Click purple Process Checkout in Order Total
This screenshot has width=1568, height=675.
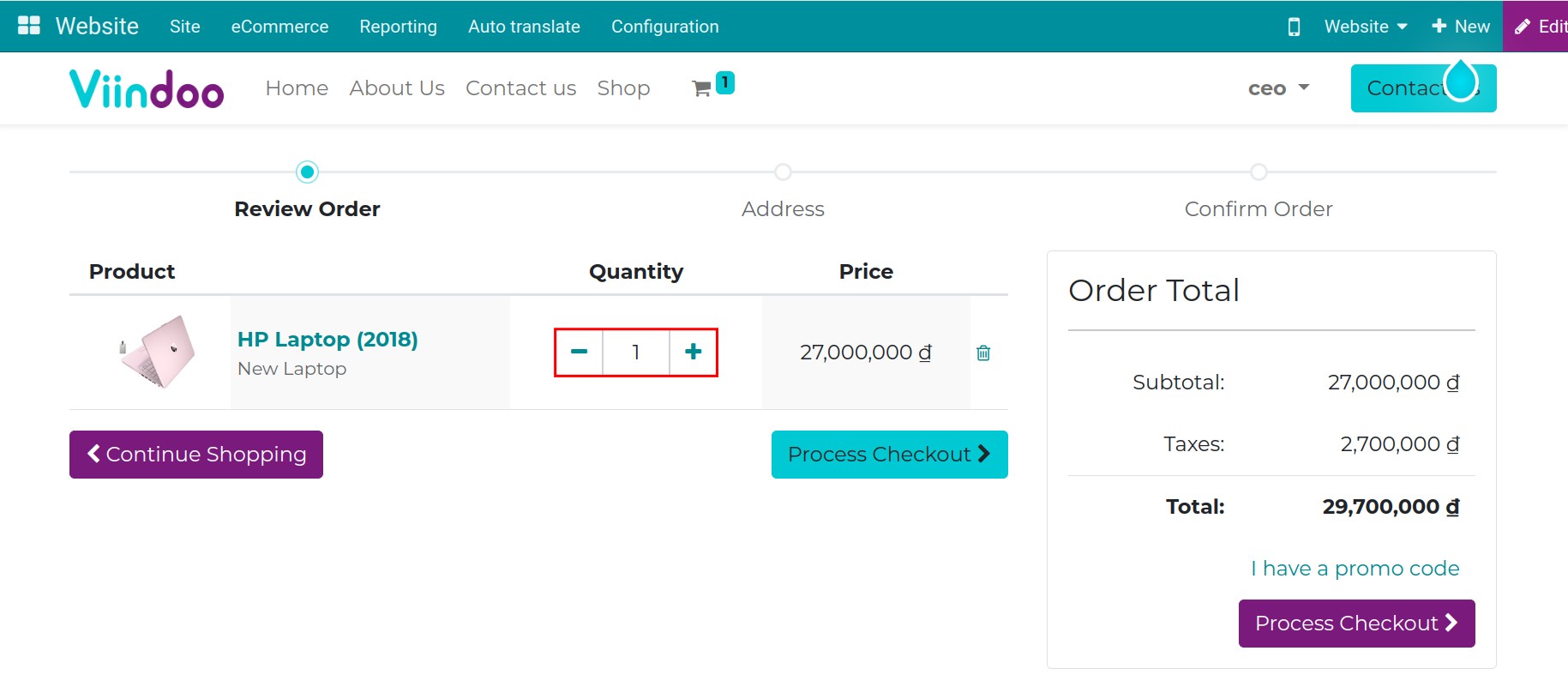click(x=1356, y=624)
